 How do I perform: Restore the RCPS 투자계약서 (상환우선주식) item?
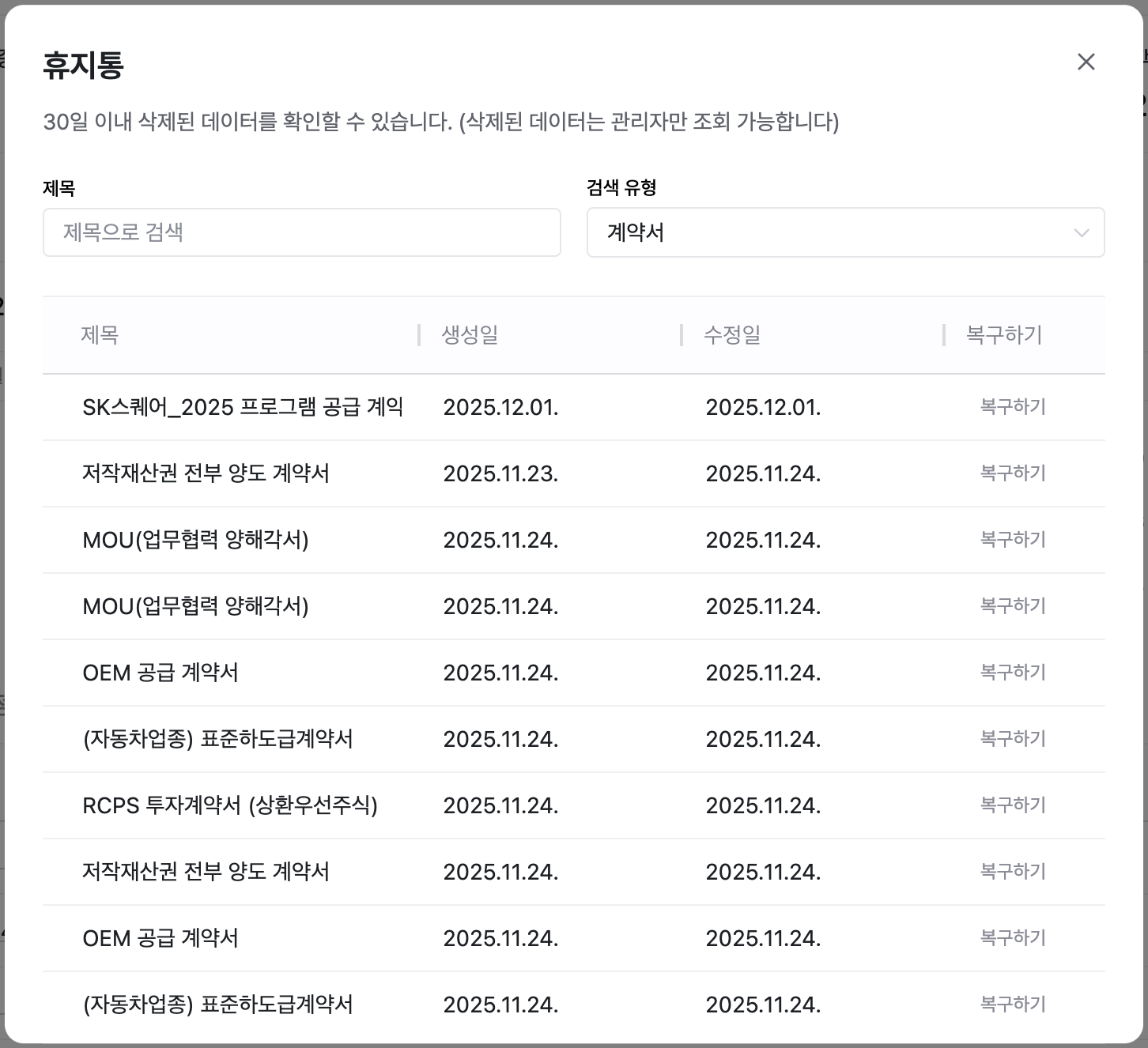click(1012, 805)
